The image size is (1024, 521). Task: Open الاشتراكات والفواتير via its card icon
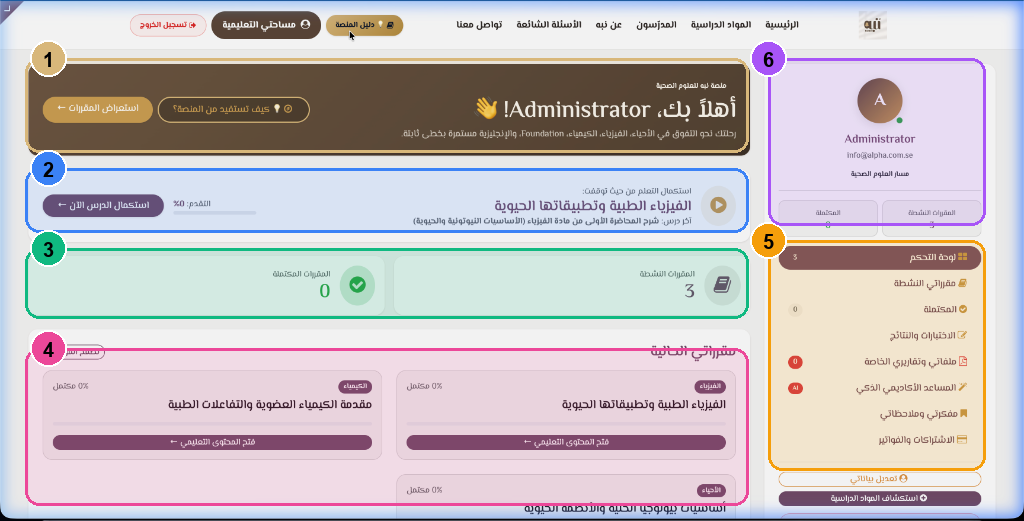pyautogui.click(x=962, y=440)
